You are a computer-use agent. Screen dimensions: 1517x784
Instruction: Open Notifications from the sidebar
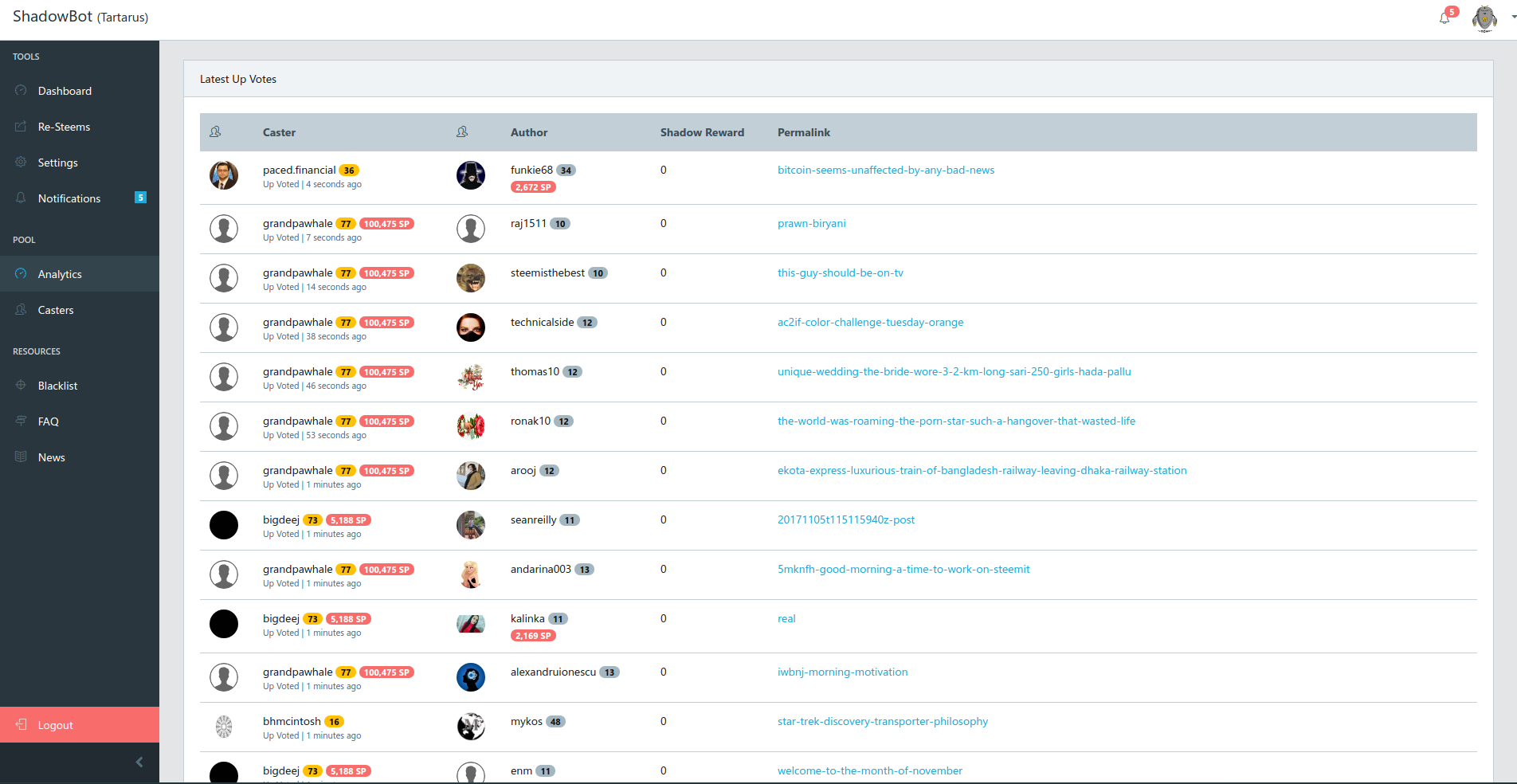(x=69, y=198)
